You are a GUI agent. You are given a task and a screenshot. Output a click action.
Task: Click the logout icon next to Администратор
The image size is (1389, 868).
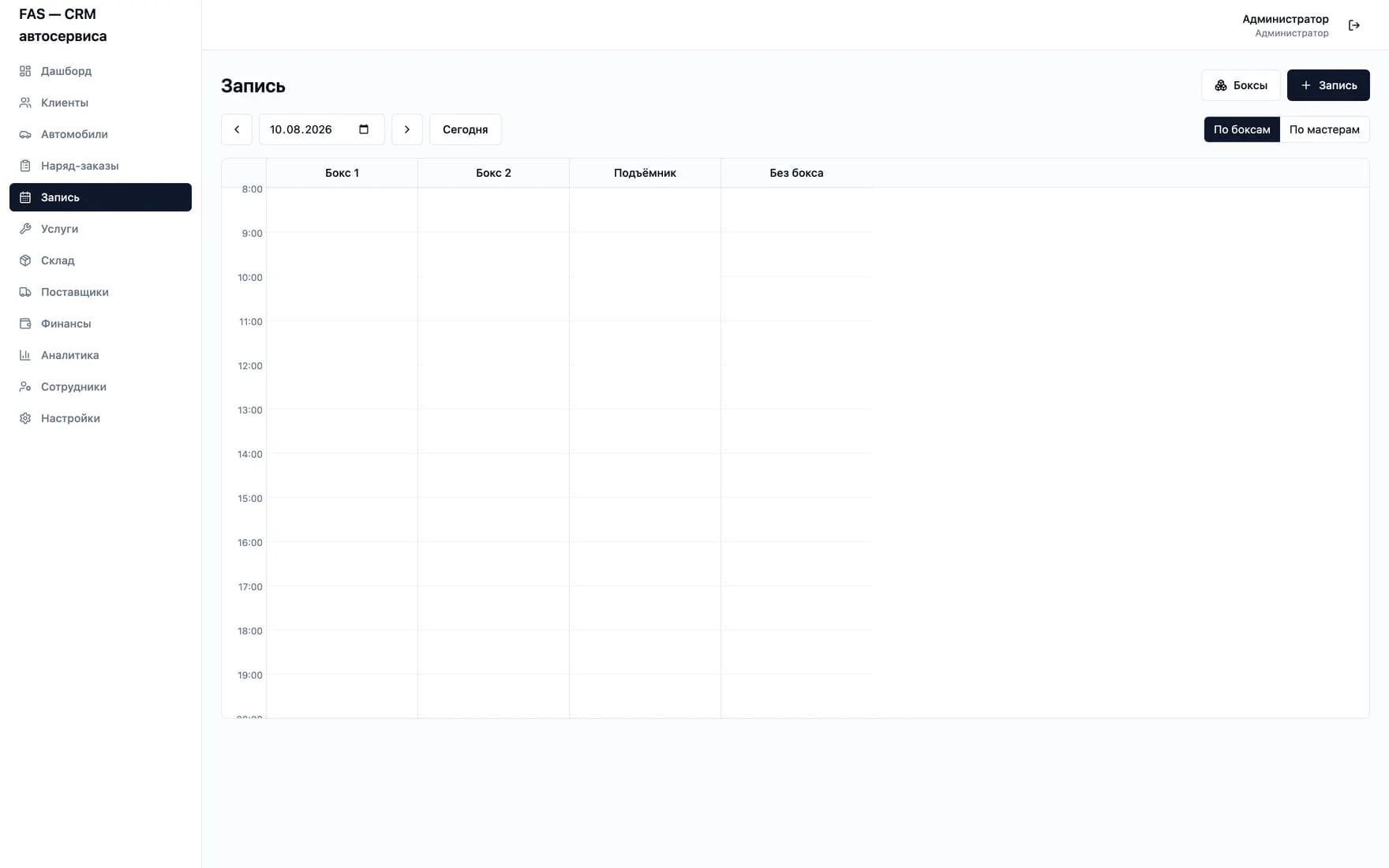tap(1354, 25)
